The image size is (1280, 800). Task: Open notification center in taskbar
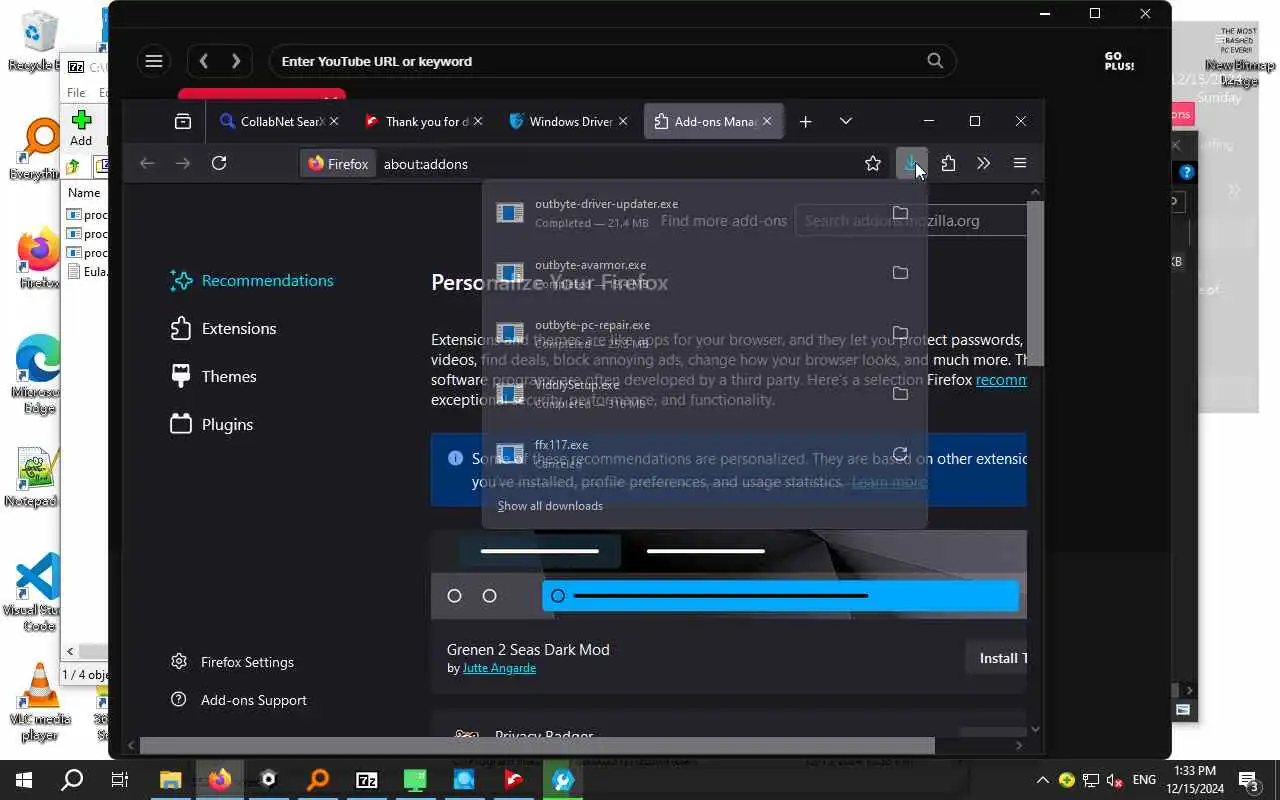click(x=1248, y=780)
